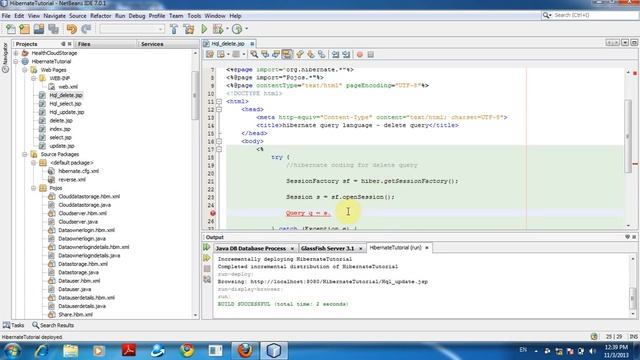Collapse code fold at line 16 body tag
The width and height of the screenshot is (640, 360).
point(219,141)
